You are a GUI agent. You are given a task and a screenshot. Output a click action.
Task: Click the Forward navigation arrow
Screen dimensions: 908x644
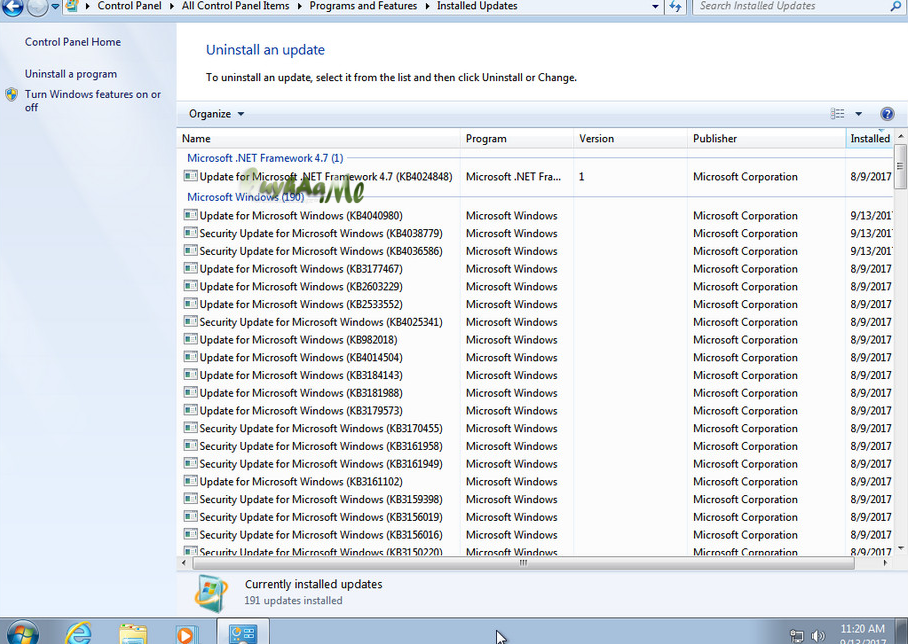point(37,7)
